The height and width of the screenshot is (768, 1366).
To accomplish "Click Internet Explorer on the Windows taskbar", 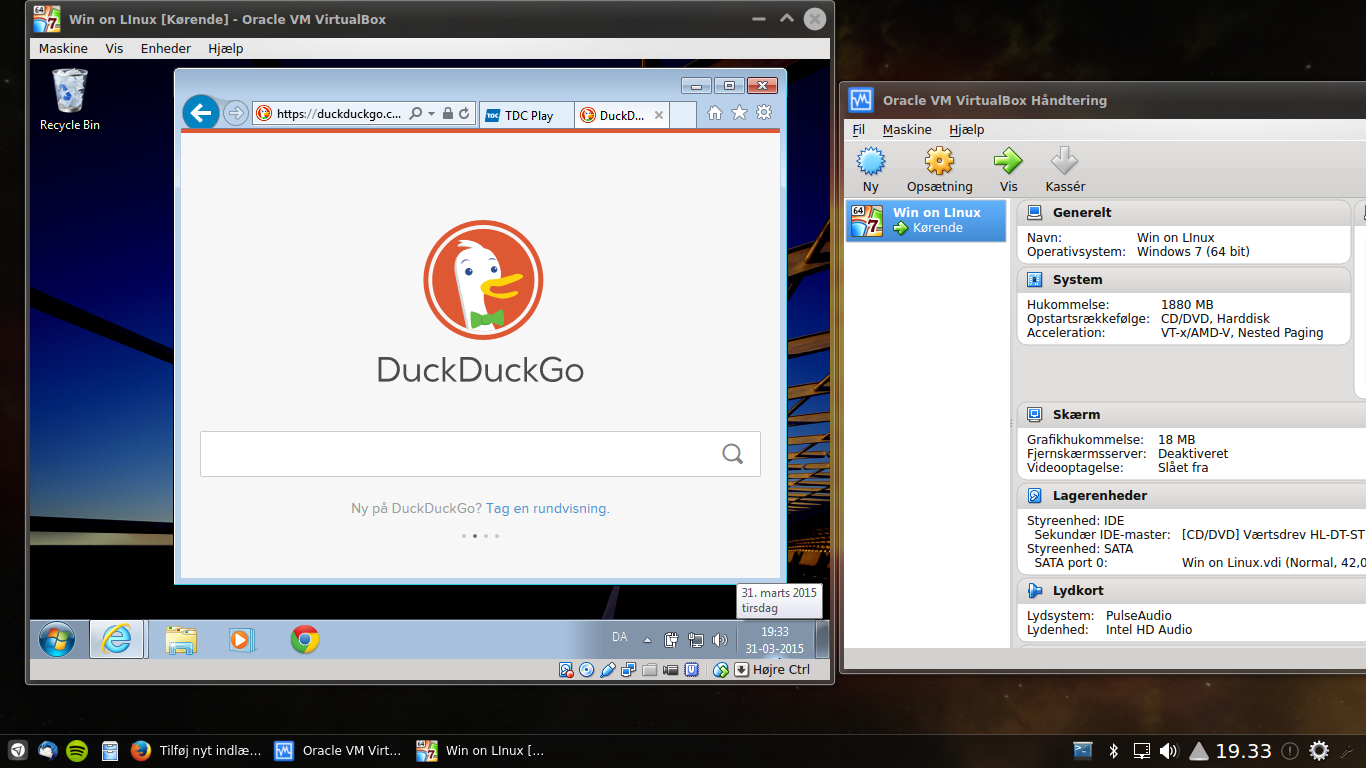I will [x=117, y=639].
